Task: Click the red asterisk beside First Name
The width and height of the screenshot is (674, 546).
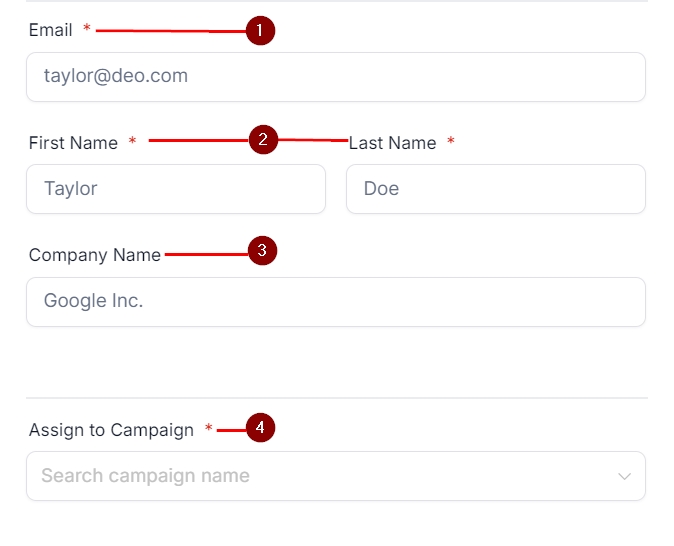Action: pos(132,143)
